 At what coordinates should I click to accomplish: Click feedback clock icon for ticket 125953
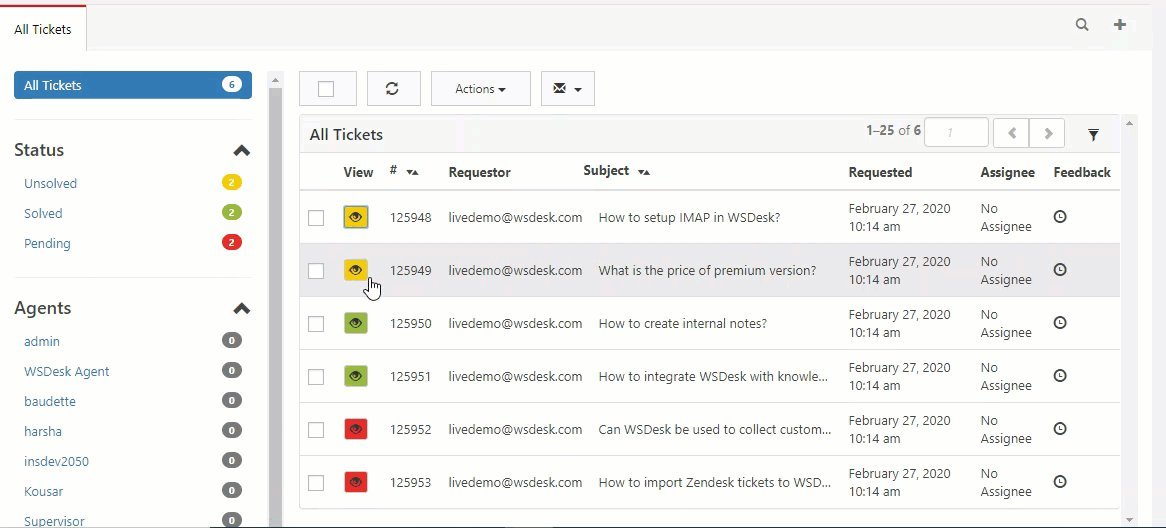(1060, 481)
